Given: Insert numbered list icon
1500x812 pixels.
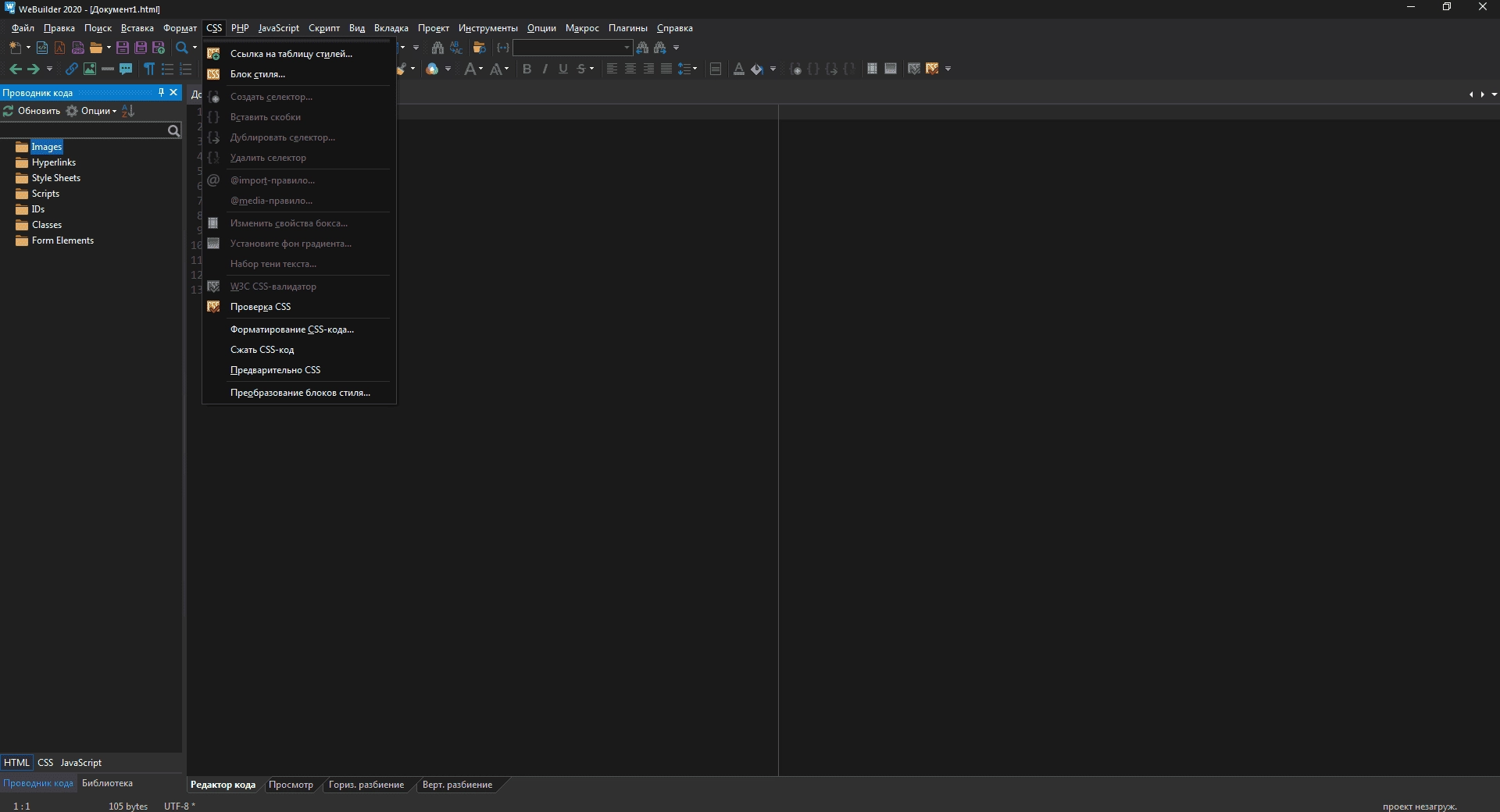Looking at the screenshot, I should pyautogui.click(x=186, y=69).
